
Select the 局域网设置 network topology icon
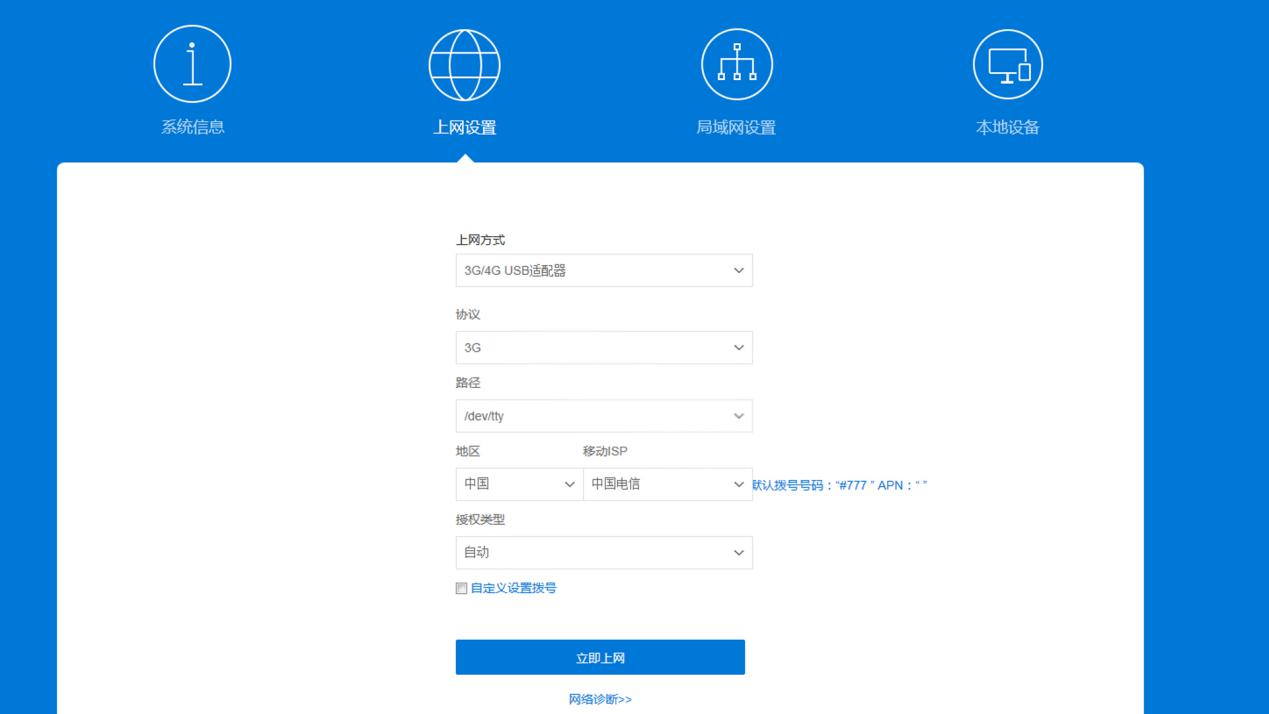pos(738,63)
